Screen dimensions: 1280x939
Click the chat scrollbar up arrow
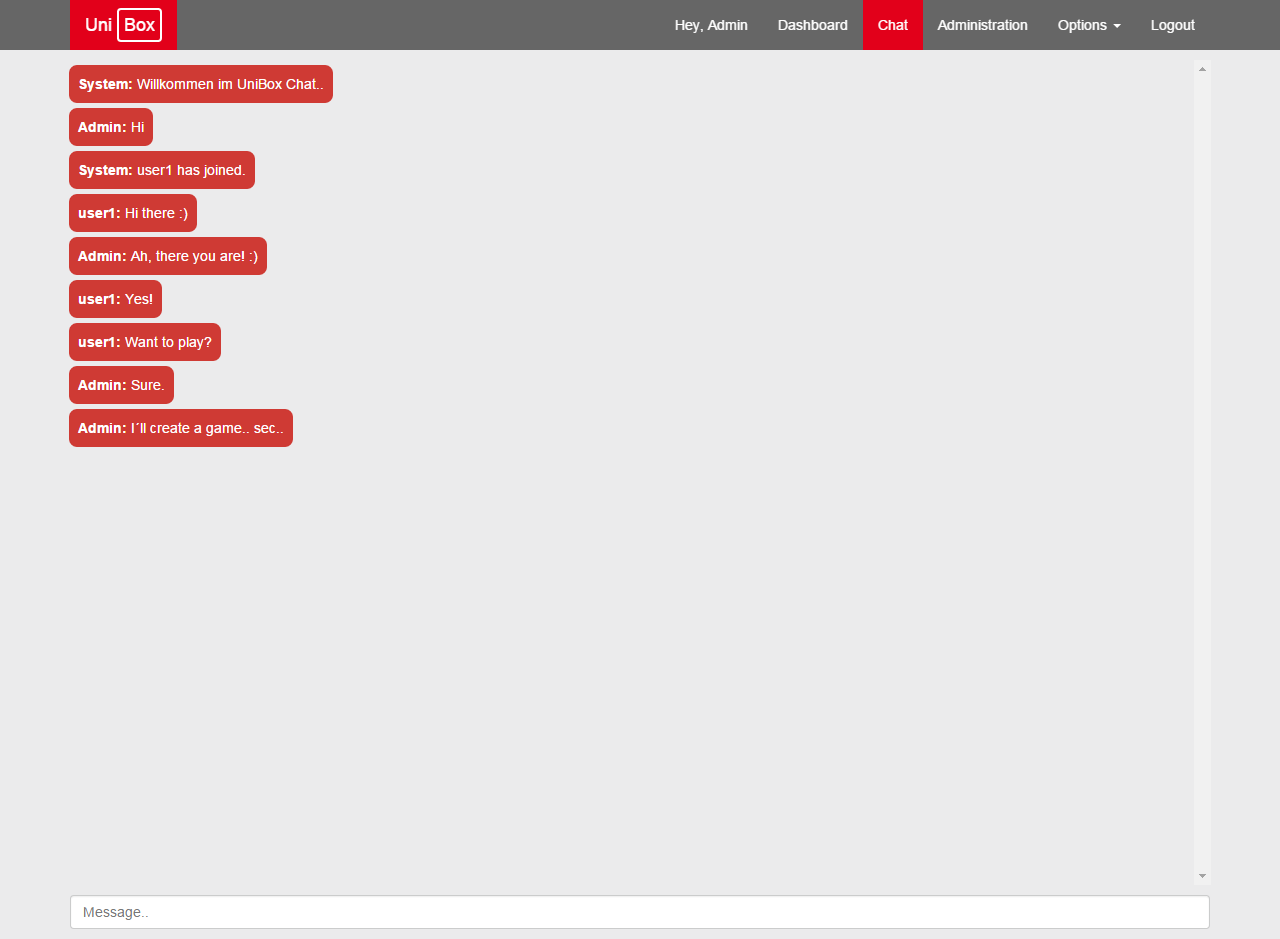[1202, 68]
